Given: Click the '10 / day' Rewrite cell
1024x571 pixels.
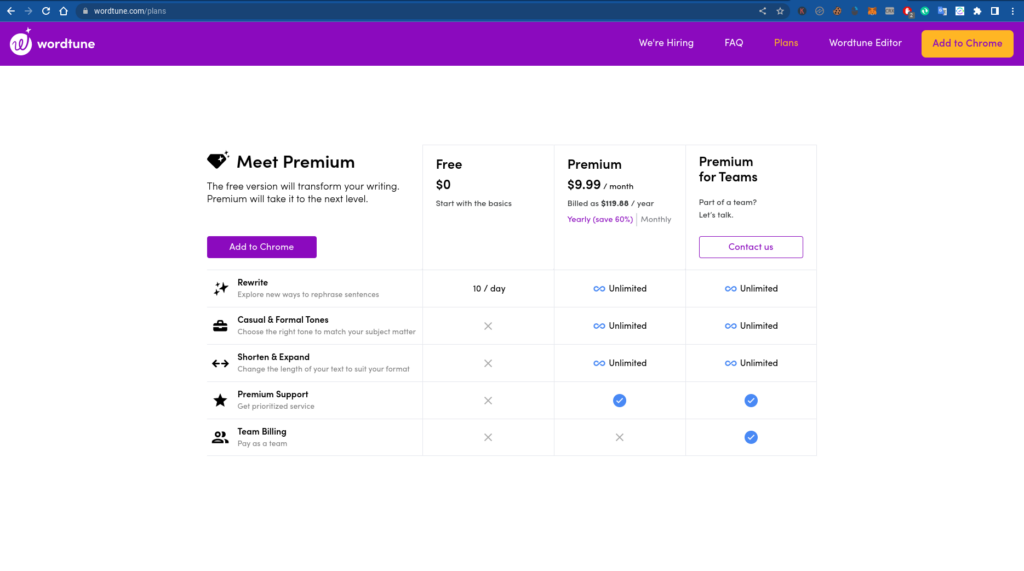Looking at the screenshot, I should coord(488,289).
